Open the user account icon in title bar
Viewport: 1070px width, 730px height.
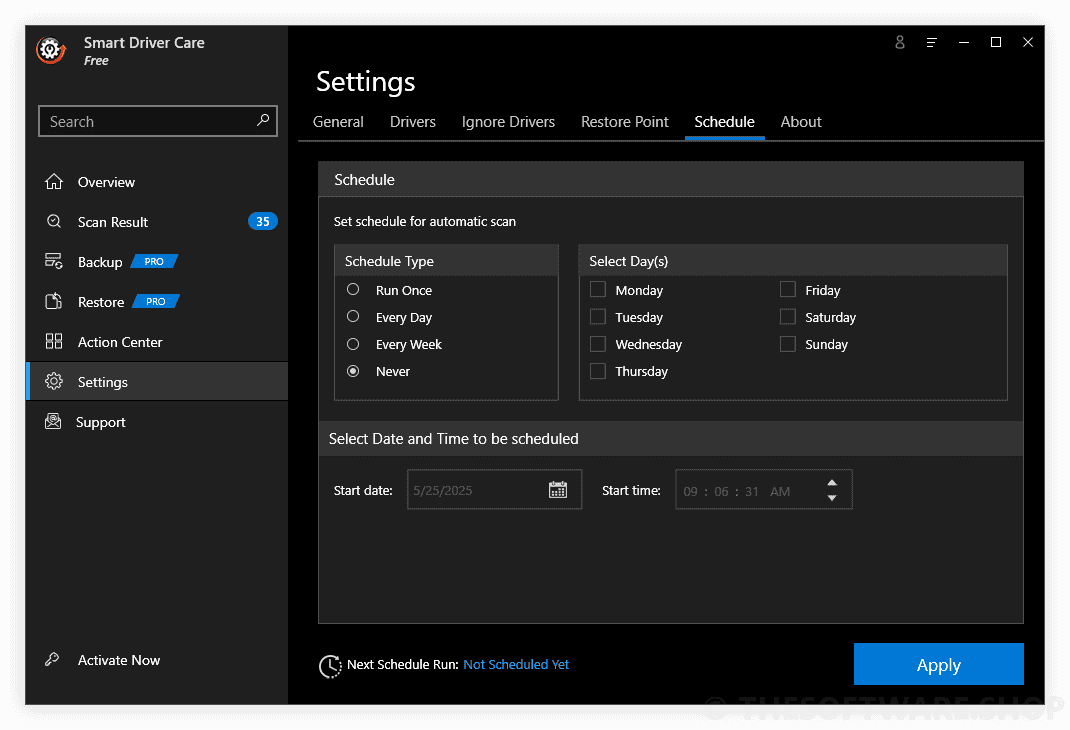click(900, 42)
